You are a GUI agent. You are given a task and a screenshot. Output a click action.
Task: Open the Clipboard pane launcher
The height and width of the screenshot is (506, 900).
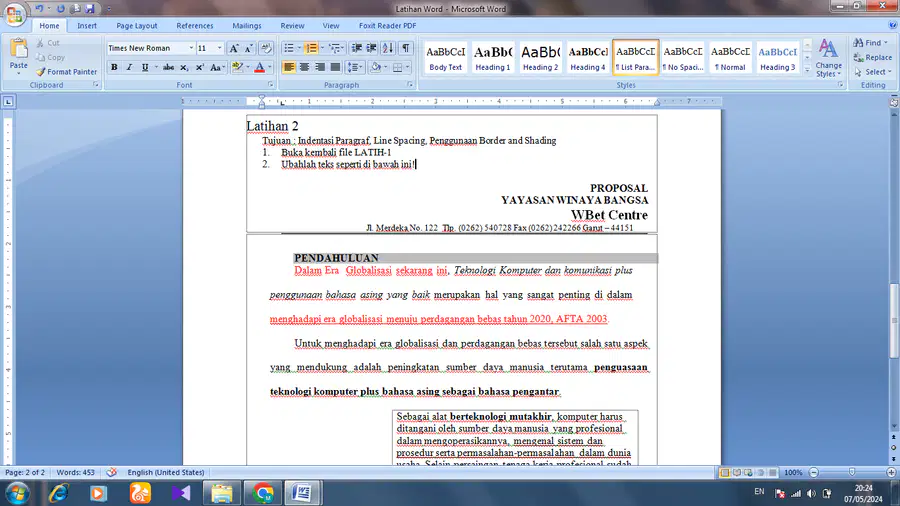coord(96,85)
